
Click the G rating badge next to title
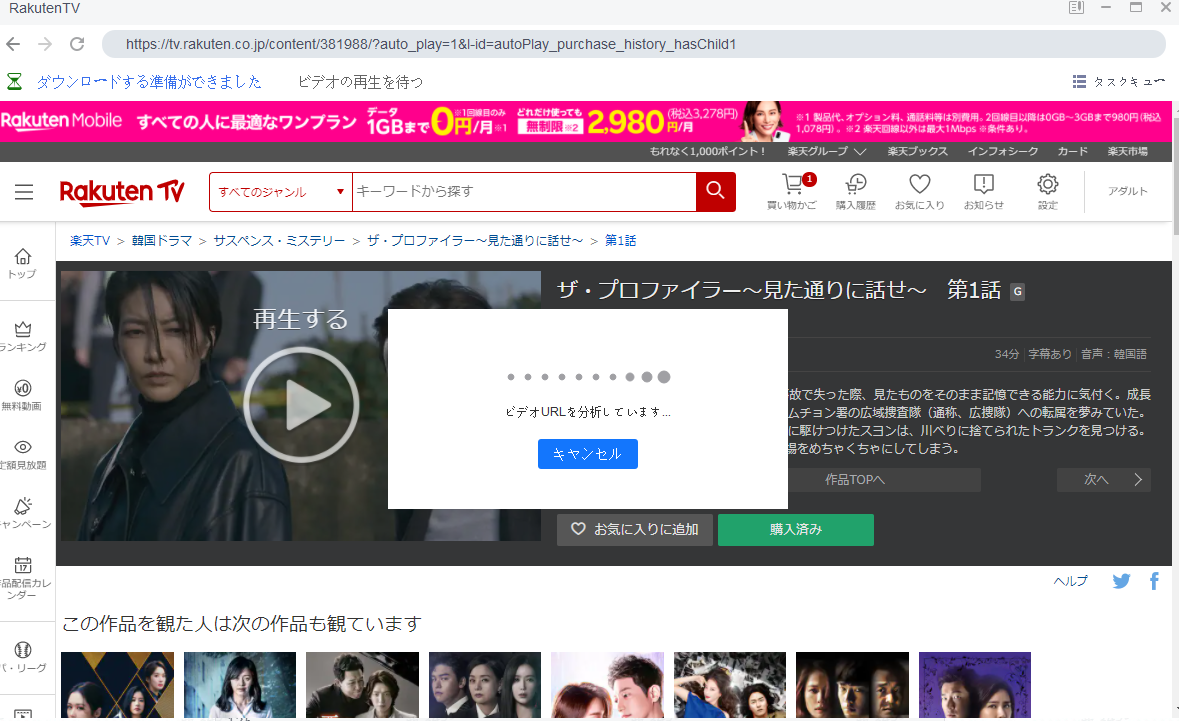(1017, 292)
